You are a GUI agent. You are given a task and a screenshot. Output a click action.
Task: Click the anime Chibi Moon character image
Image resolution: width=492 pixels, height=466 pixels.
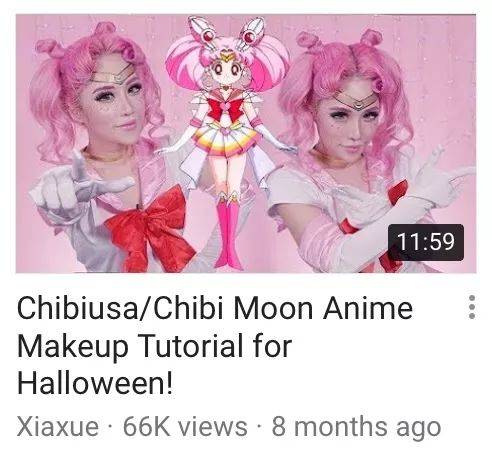click(228, 142)
